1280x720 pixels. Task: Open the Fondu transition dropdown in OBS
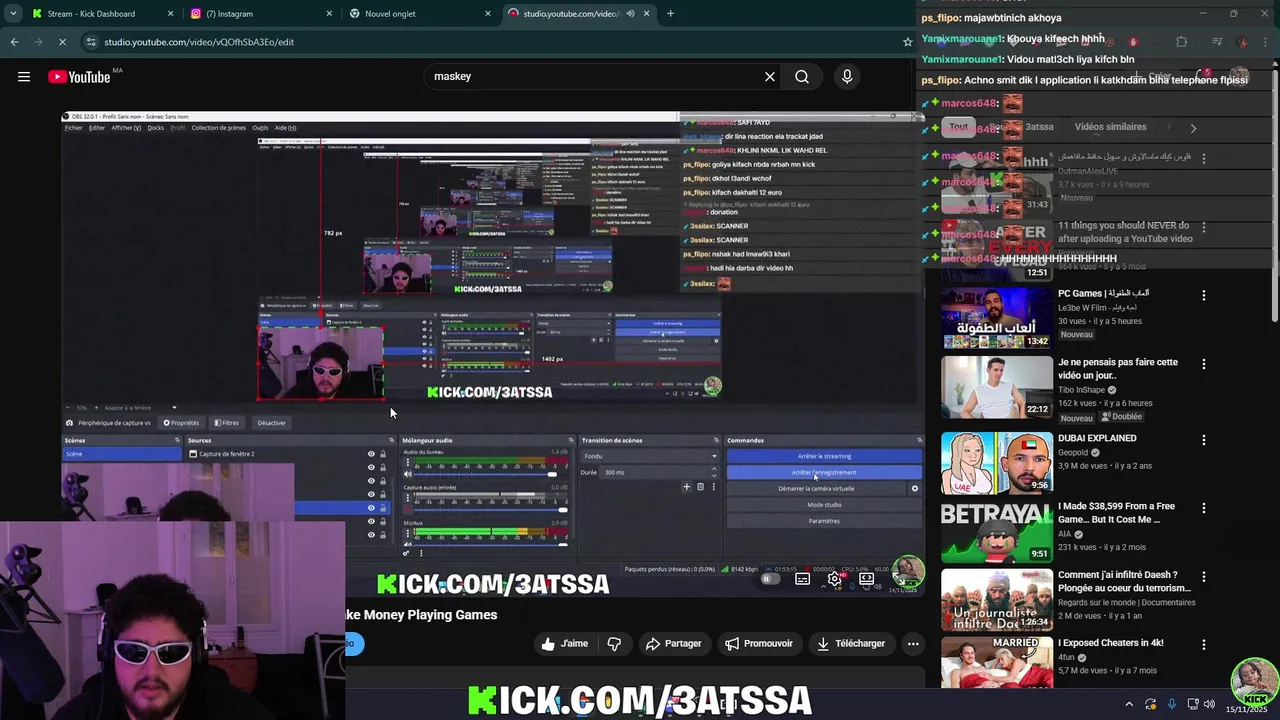tap(650, 456)
